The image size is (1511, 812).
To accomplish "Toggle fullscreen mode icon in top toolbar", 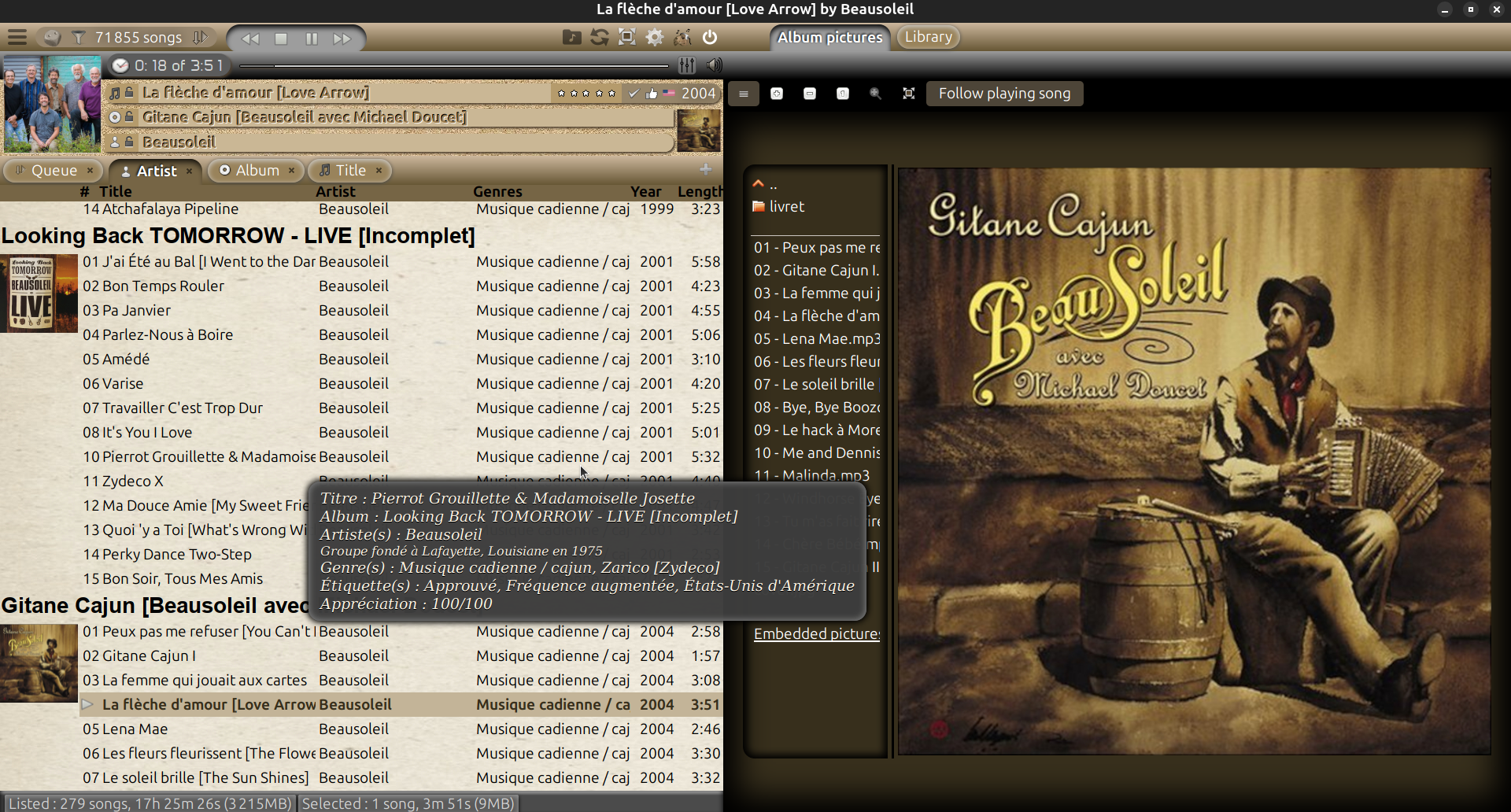I will 627,37.
